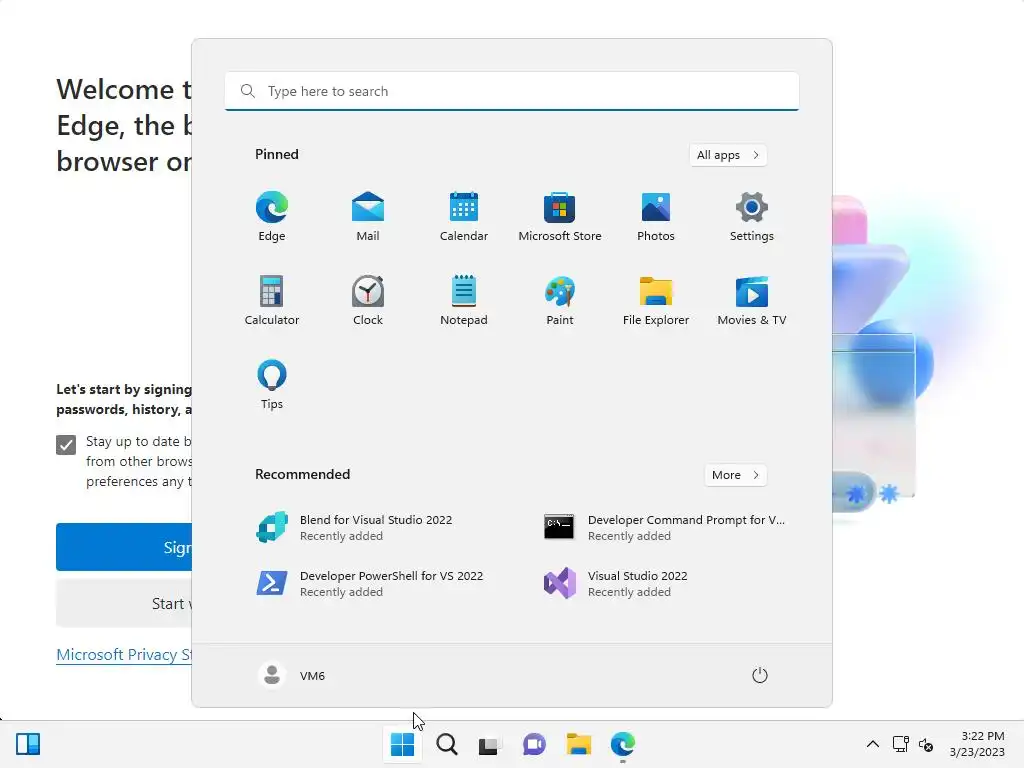Open the Clock app
Screen dimensions: 1024x768
tap(368, 300)
